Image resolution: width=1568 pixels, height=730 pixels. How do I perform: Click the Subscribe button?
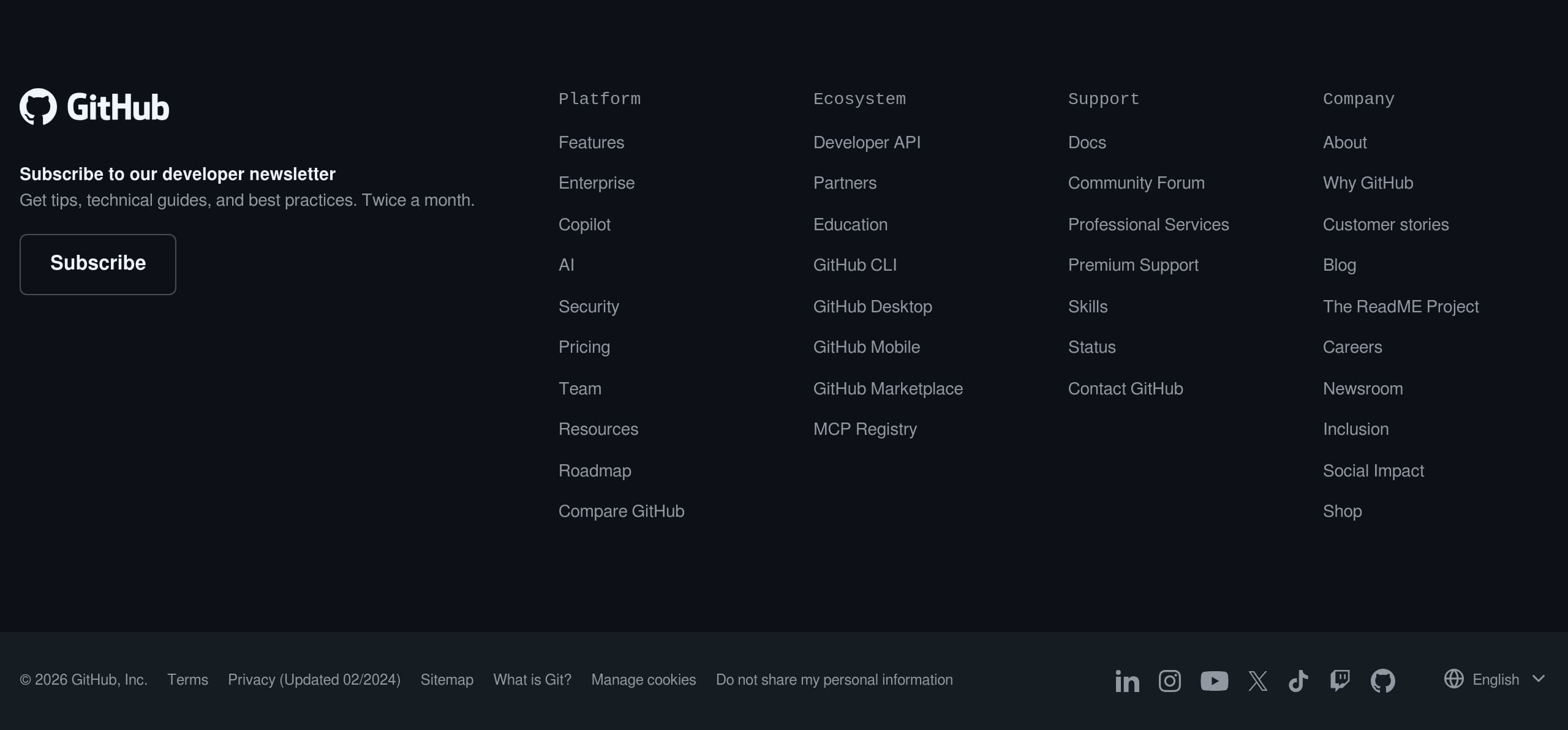(97, 264)
